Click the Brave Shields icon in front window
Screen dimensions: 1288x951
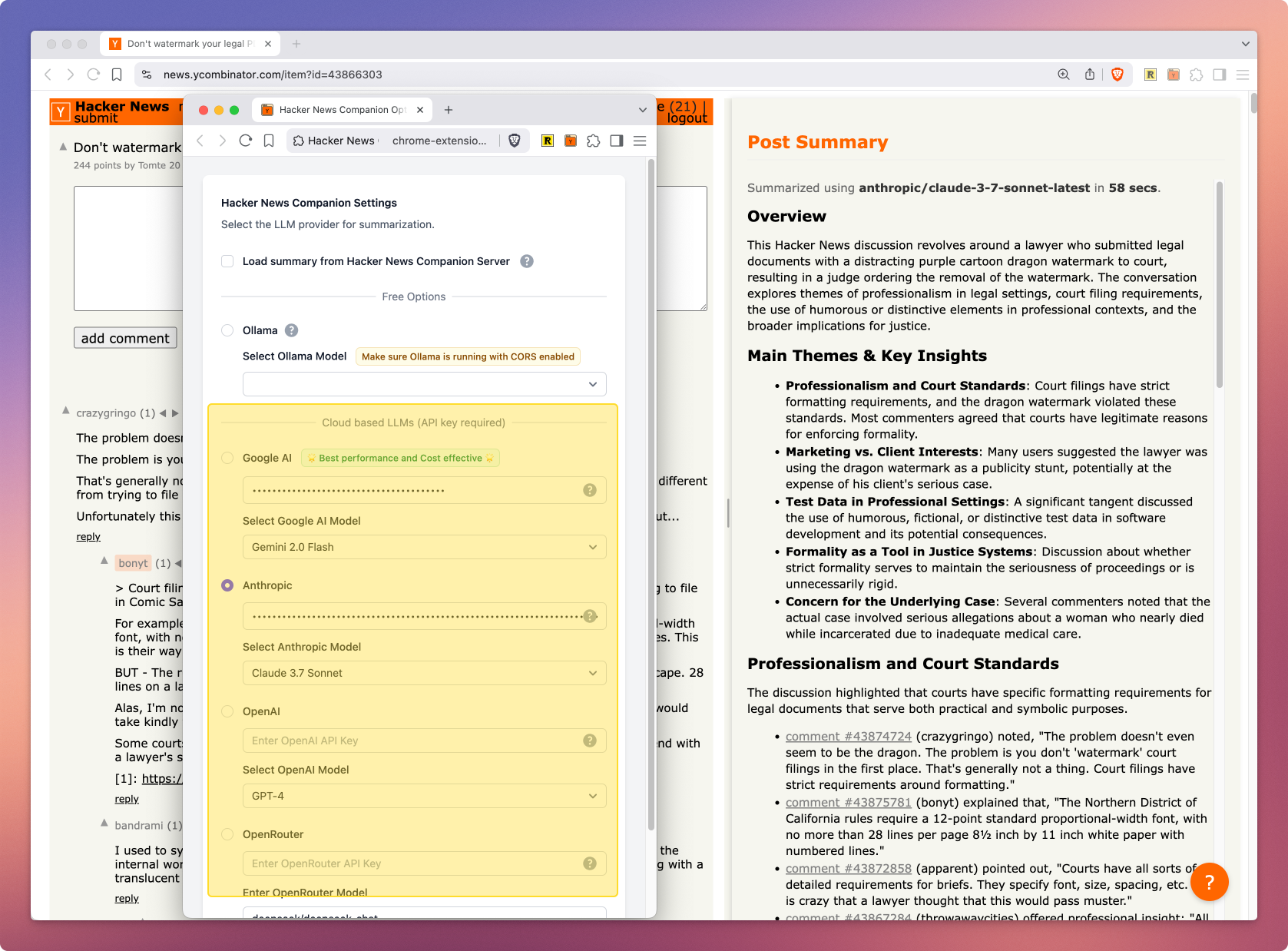[515, 141]
